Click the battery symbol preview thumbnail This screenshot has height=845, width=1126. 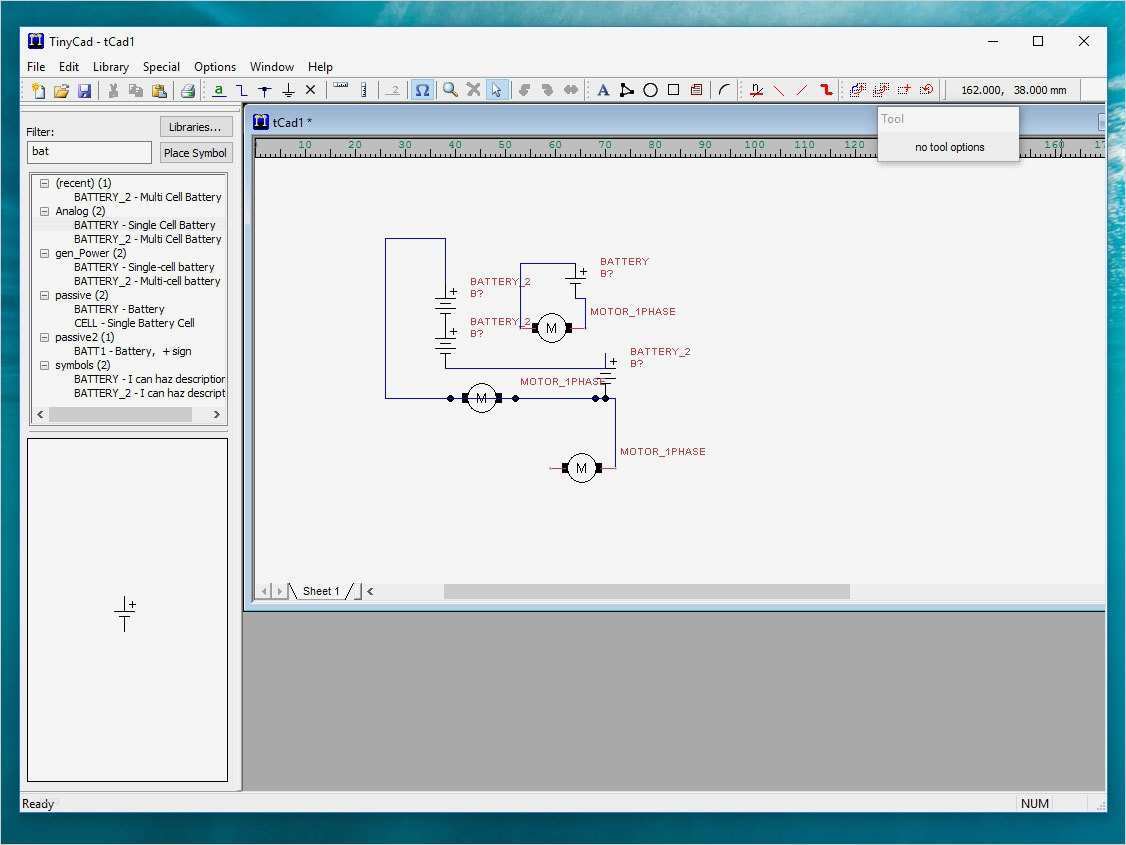[126, 614]
